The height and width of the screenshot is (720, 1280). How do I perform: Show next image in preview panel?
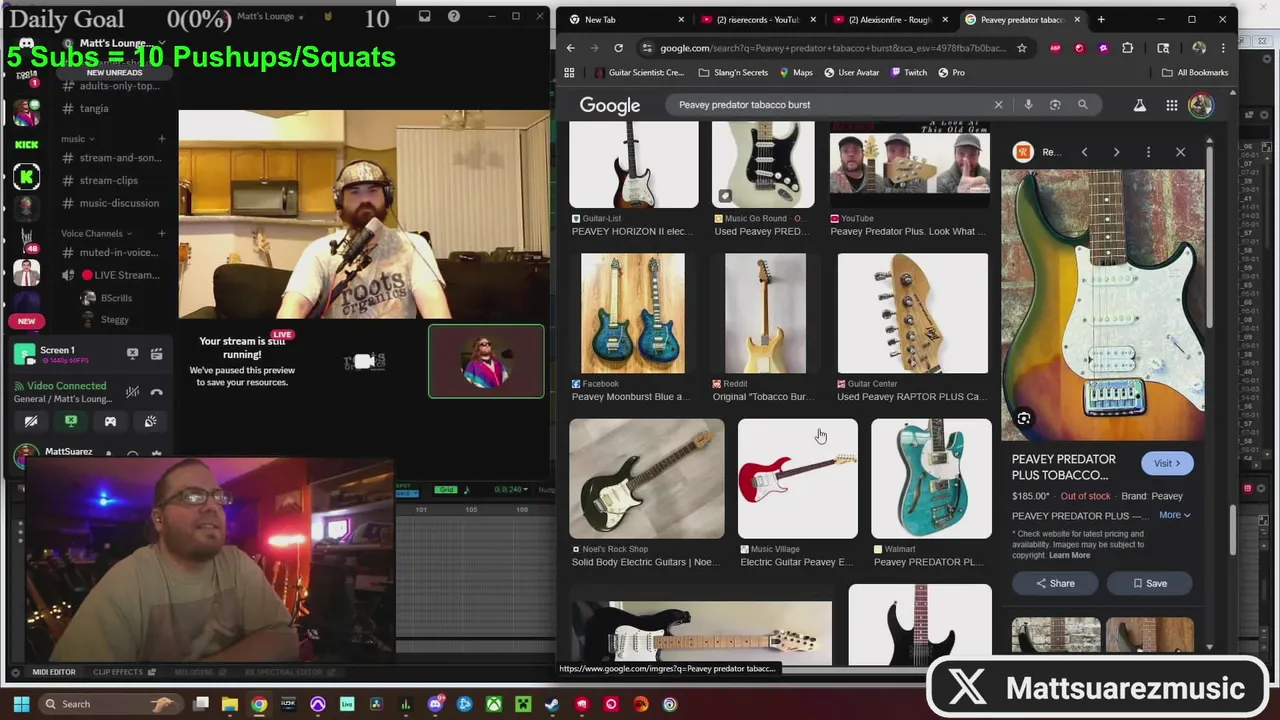click(1116, 152)
